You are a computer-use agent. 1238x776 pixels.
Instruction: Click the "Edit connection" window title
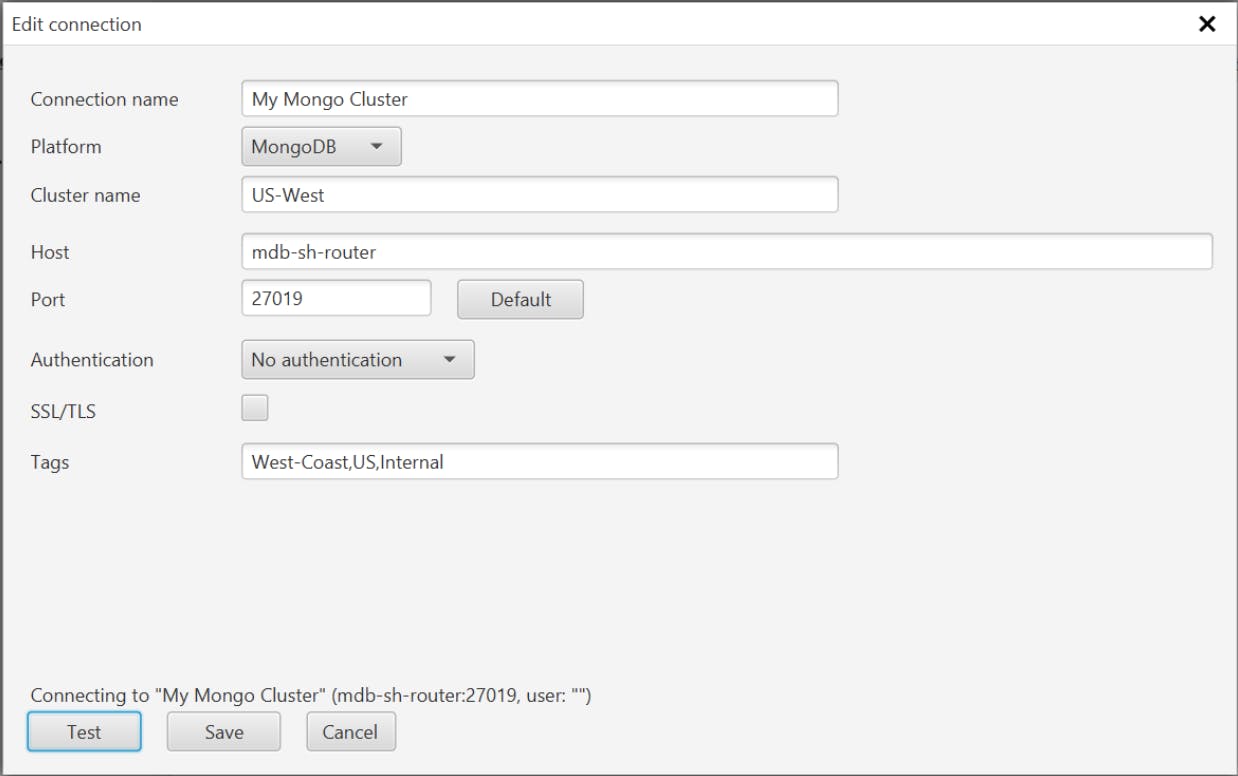point(76,24)
